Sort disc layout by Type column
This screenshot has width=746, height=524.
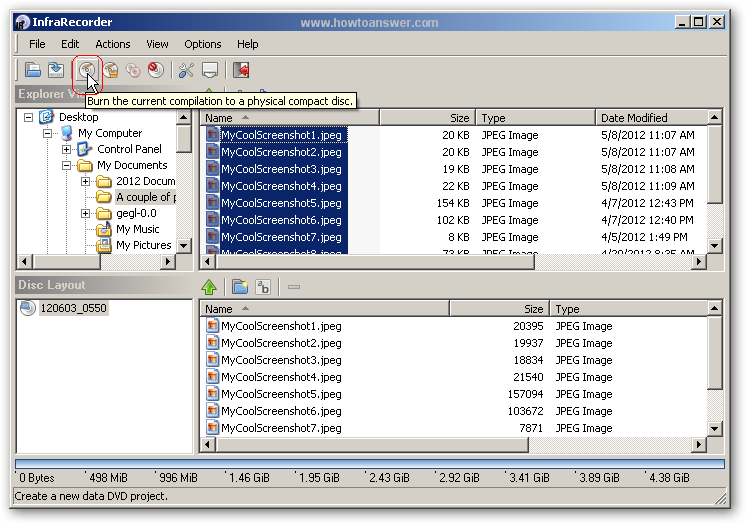coord(628,309)
